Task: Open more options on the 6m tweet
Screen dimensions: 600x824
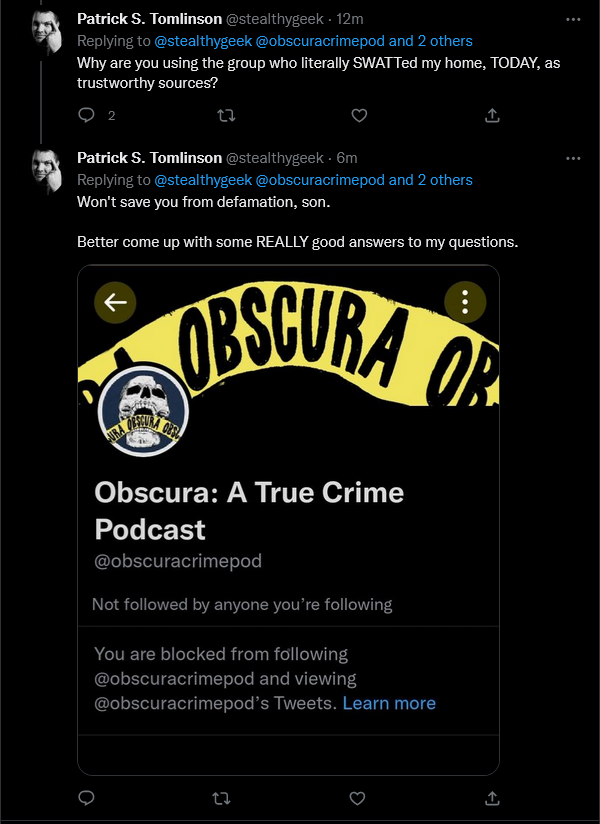Action: click(x=573, y=158)
